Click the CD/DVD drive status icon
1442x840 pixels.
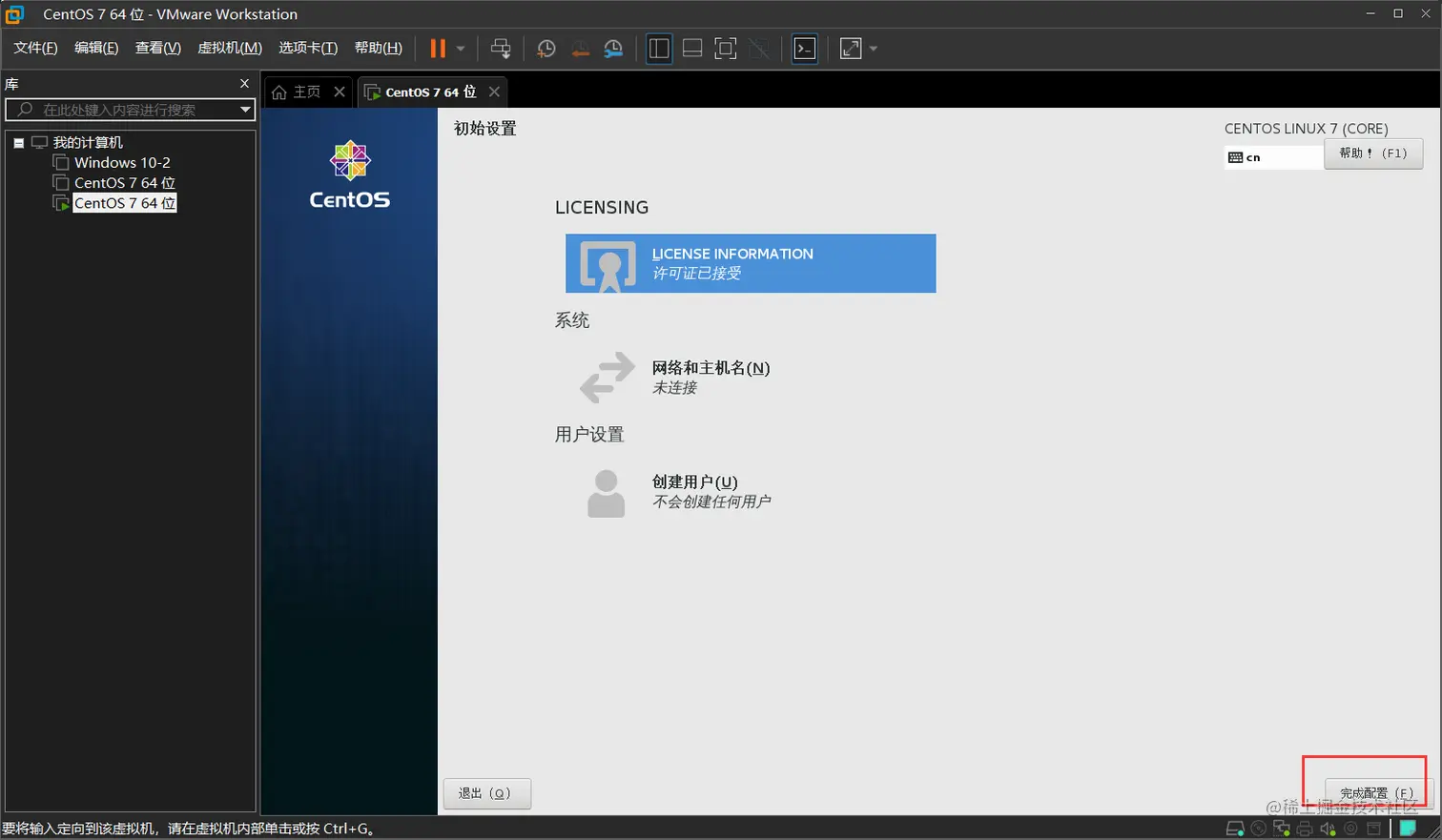[1259, 829]
